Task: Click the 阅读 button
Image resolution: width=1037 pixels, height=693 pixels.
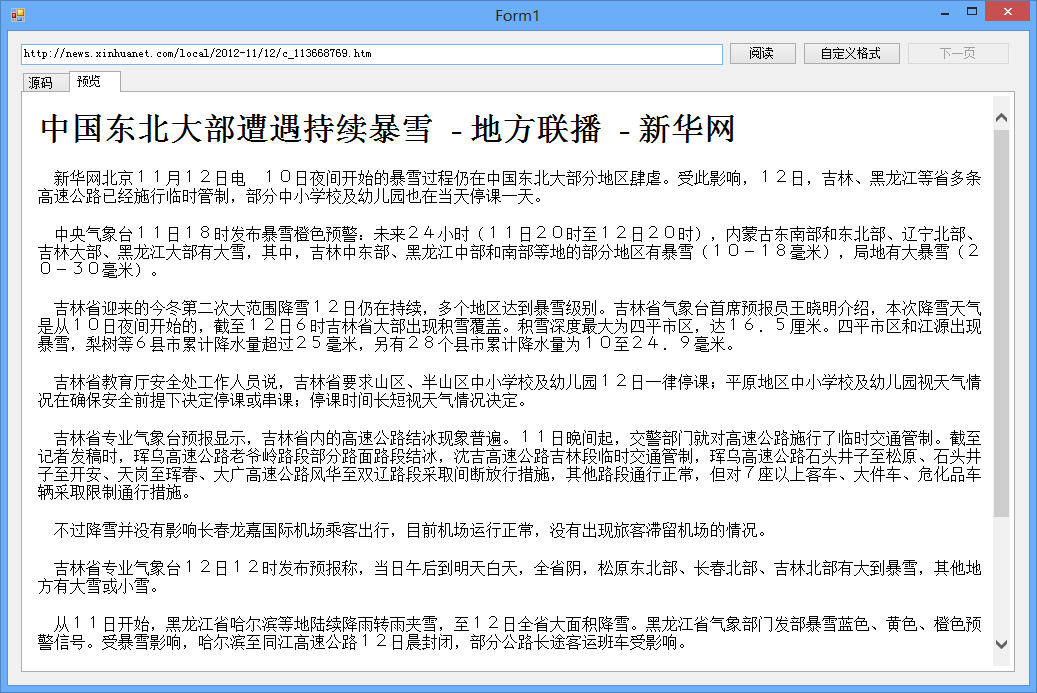Action: [x=763, y=54]
